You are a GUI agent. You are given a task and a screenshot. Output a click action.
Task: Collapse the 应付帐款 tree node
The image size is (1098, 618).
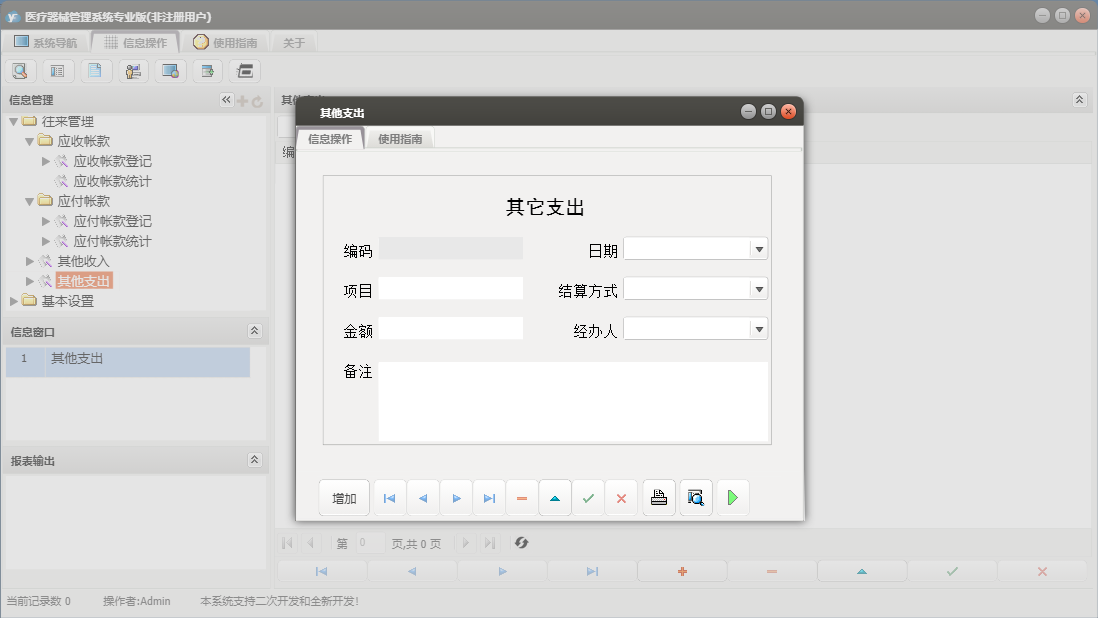pyautogui.click(x=30, y=200)
